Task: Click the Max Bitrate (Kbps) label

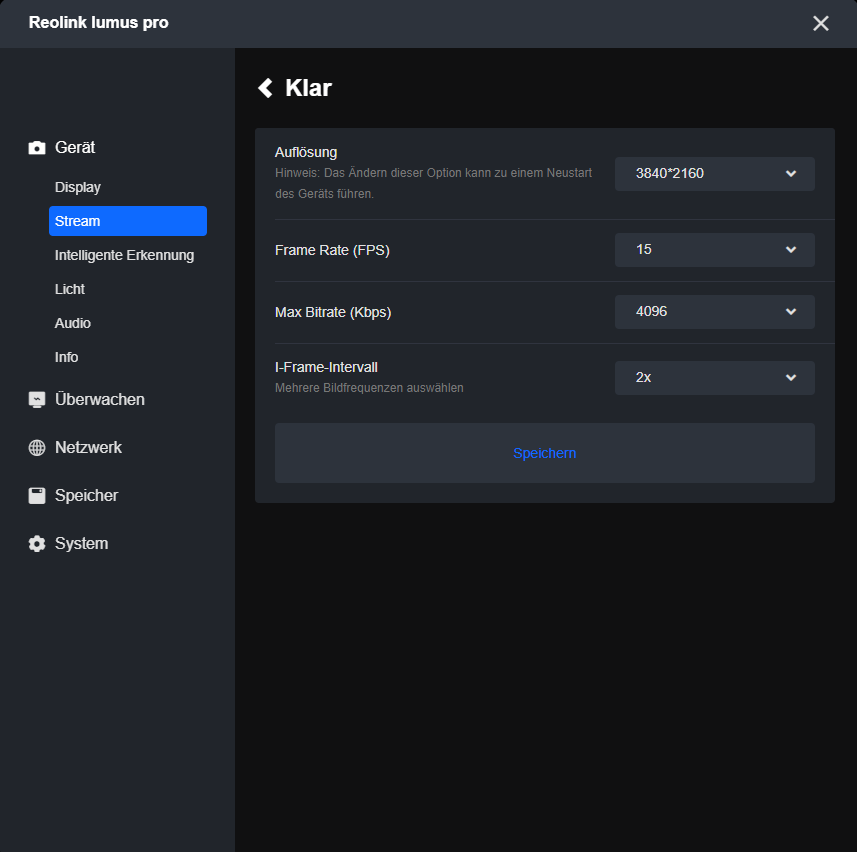Action: [333, 312]
